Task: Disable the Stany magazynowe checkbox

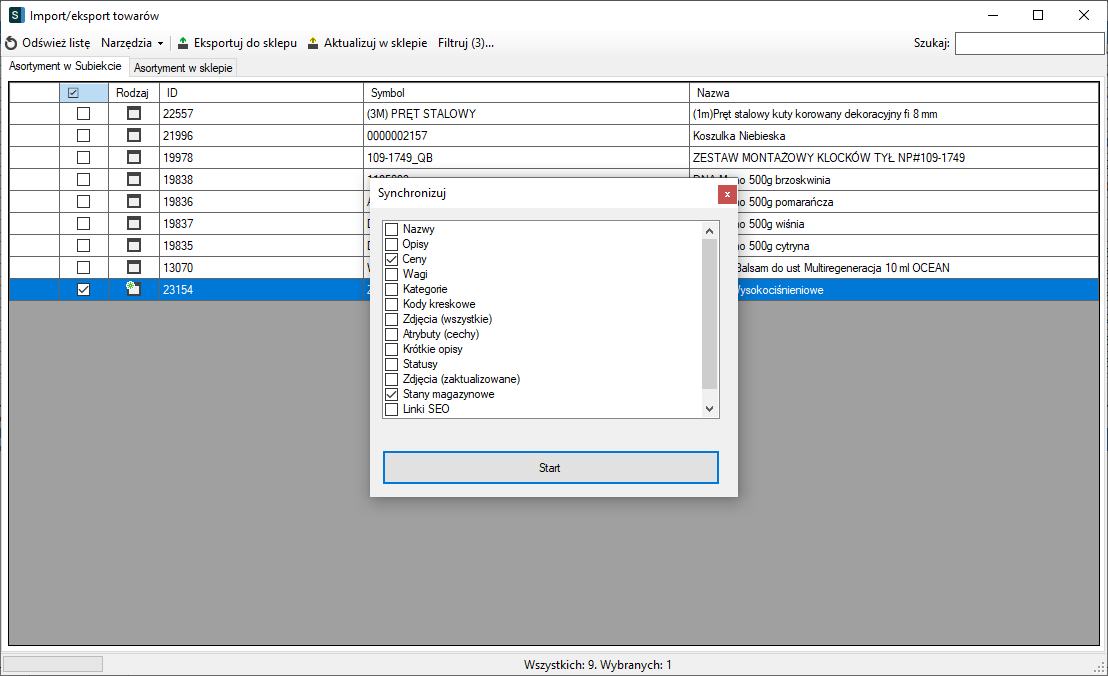Action: 392,395
